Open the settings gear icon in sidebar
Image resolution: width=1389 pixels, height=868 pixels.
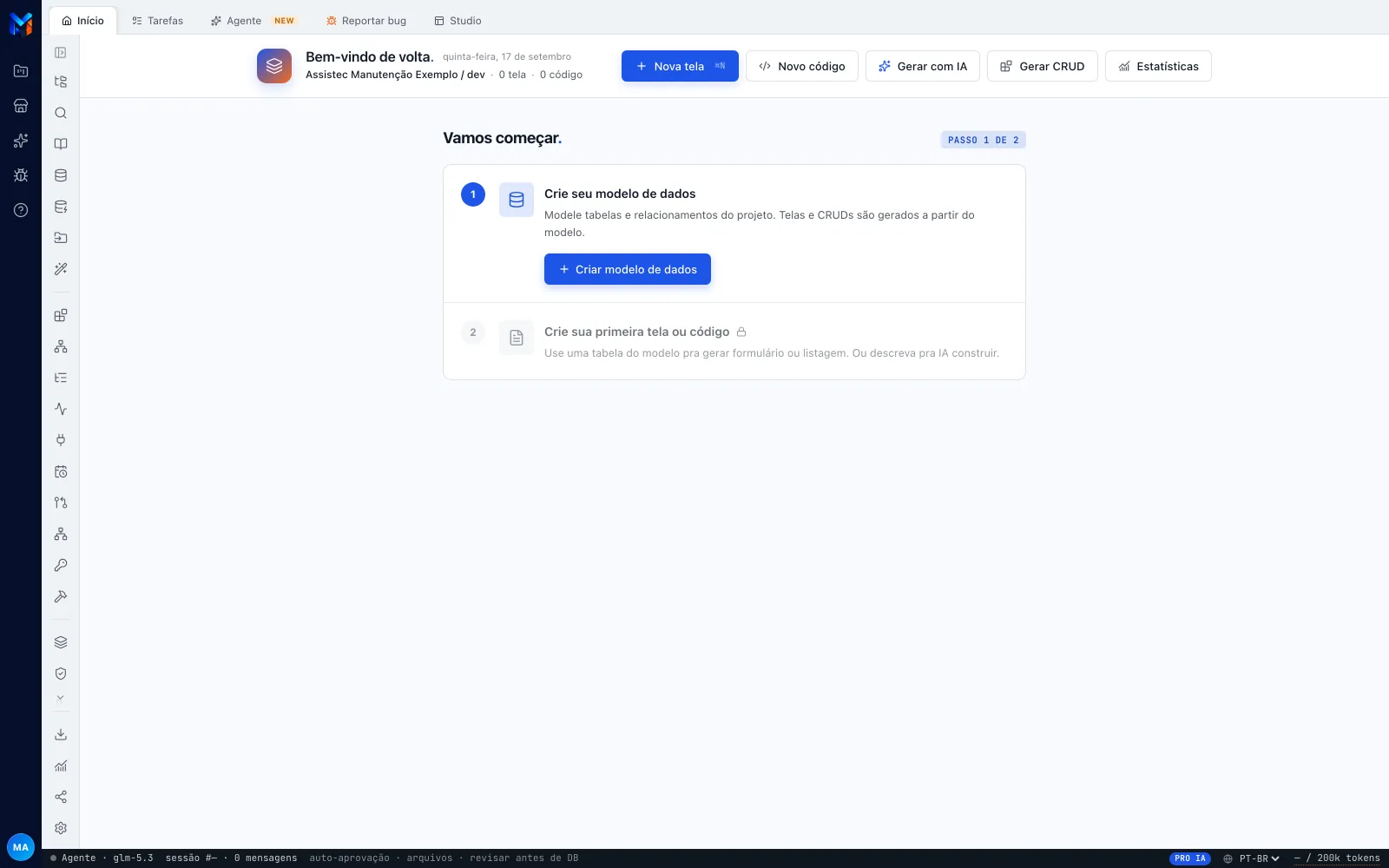click(61, 828)
